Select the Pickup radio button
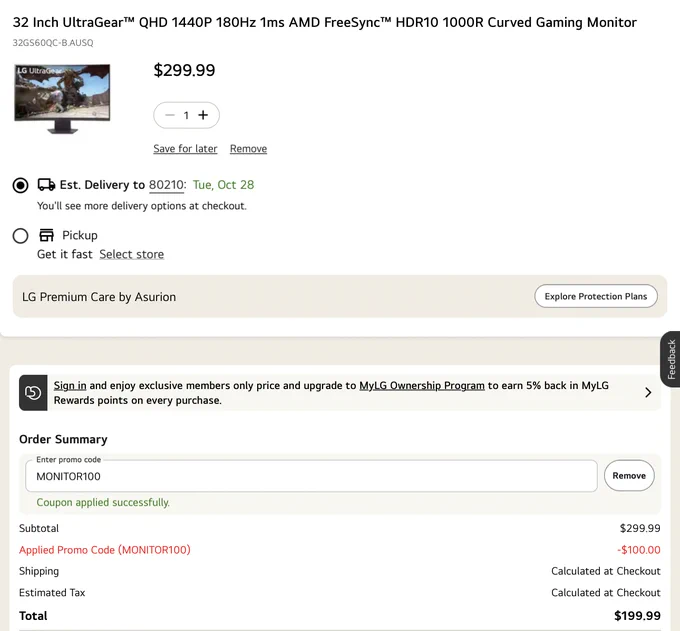Viewport: 680px width, 631px height. click(20, 236)
